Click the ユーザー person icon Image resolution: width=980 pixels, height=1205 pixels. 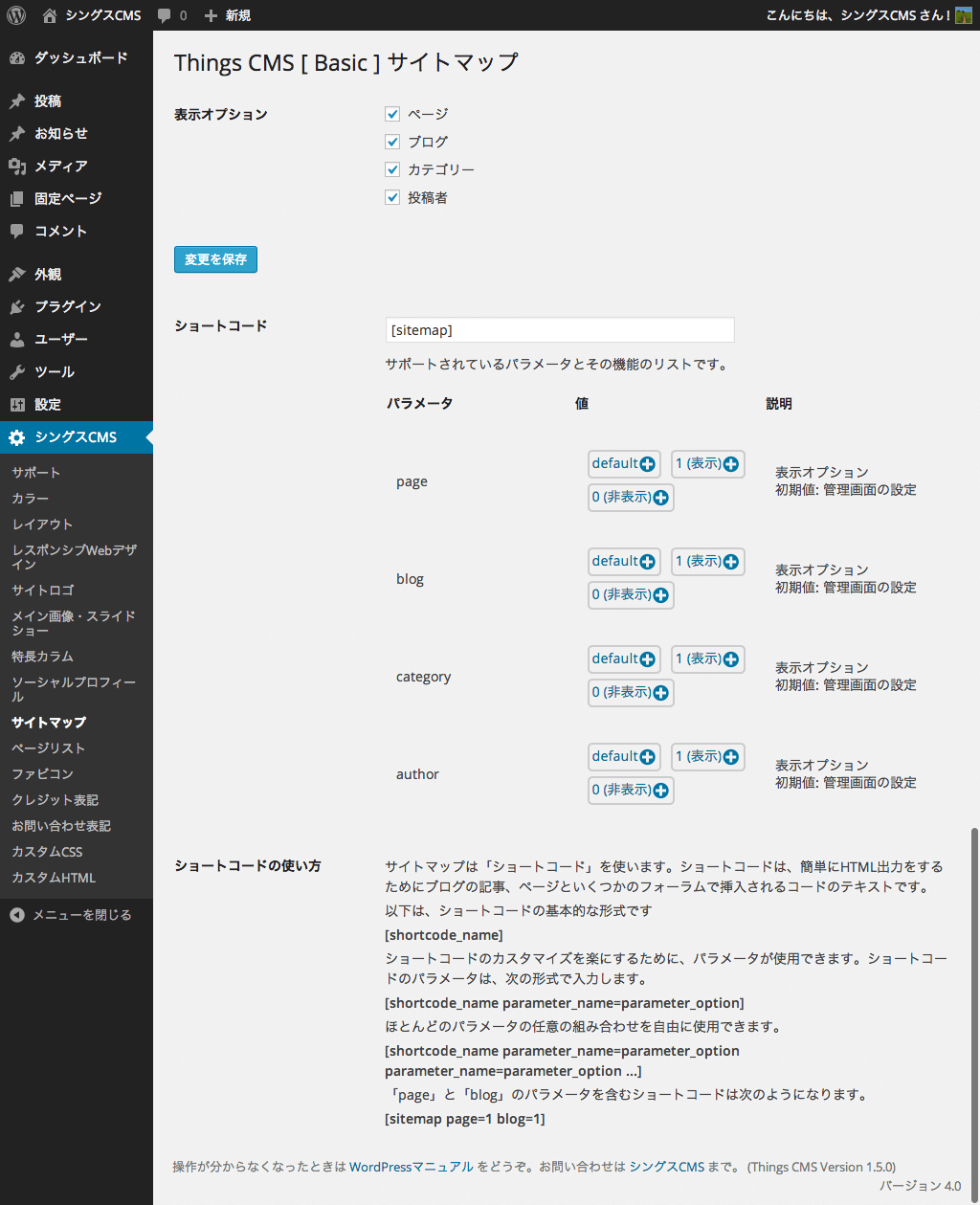tap(17, 340)
